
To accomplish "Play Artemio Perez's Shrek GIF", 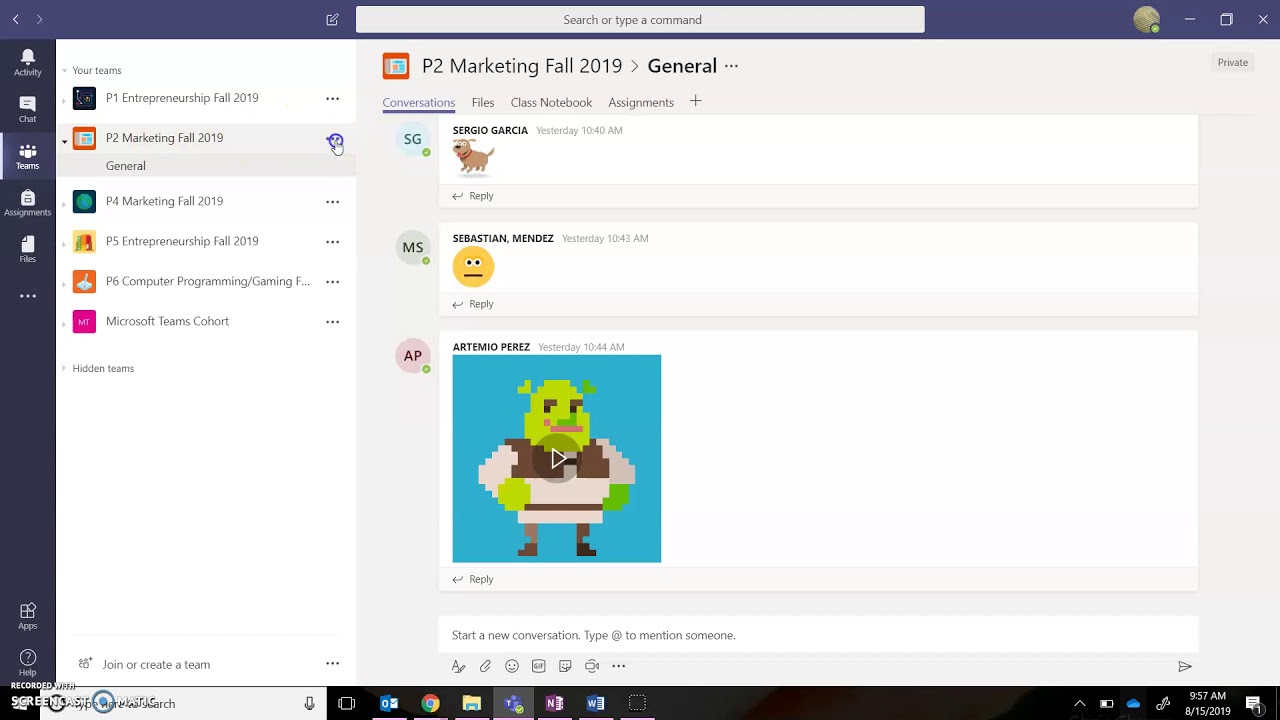I will point(557,459).
